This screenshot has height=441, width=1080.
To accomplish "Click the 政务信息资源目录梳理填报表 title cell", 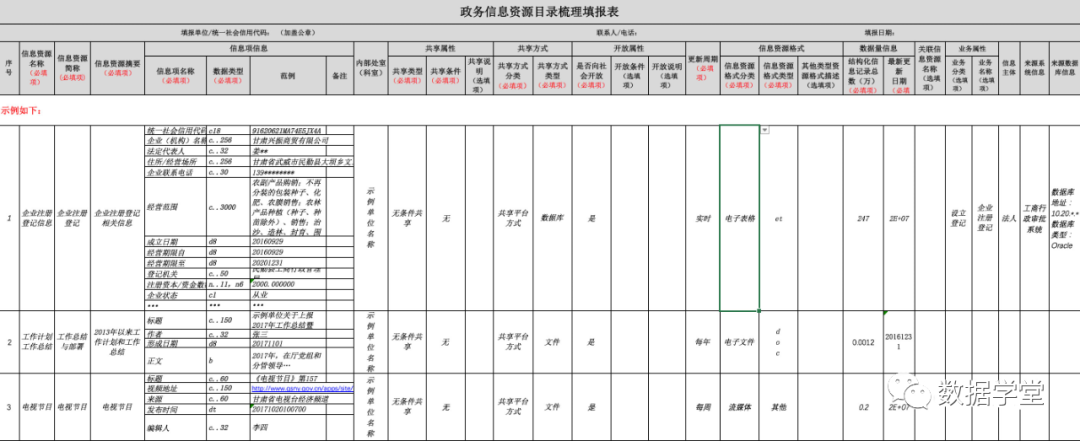I will pyautogui.click(x=539, y=12).
